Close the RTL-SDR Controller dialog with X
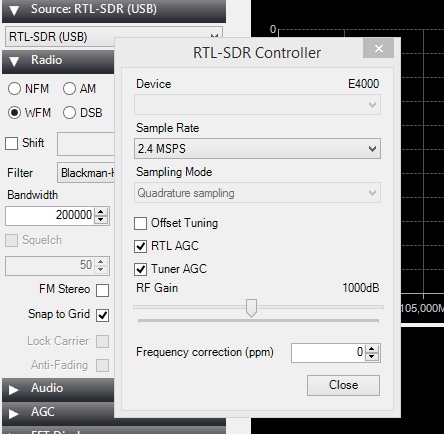The width and height of the screenshot is (444, 434). click(x=379, y=48)
